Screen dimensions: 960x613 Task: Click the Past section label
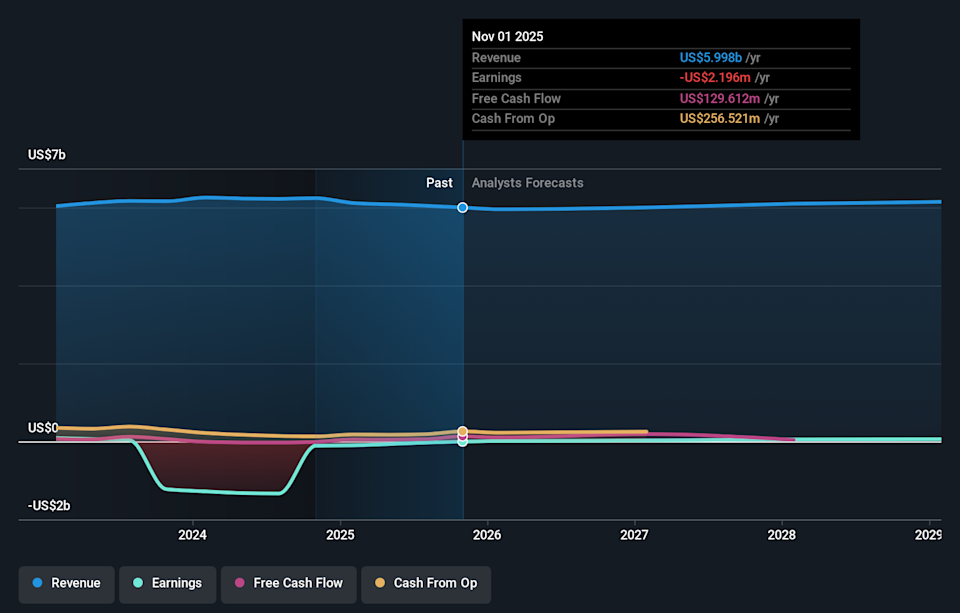[439, 183]
